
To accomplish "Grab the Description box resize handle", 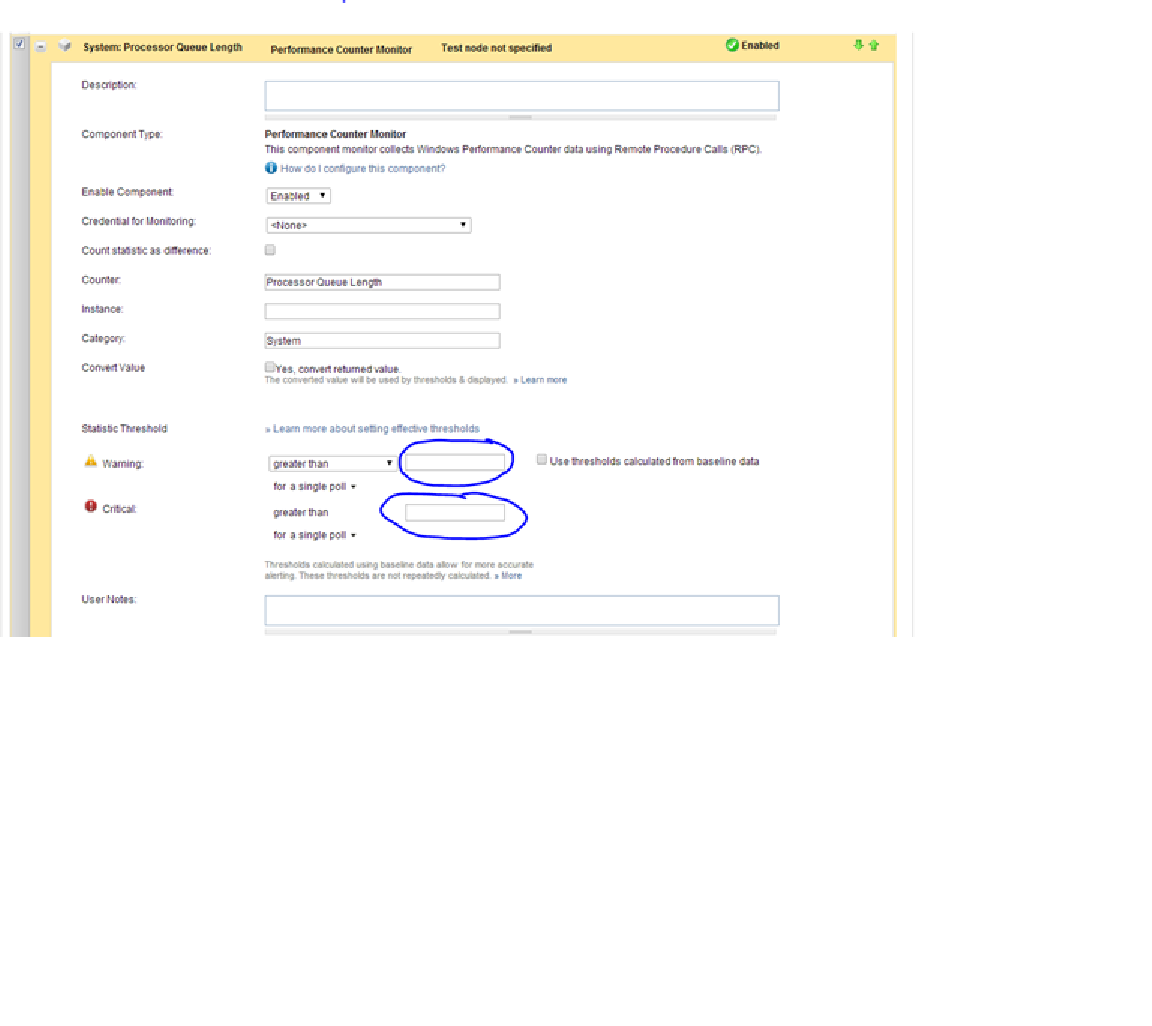I will pyautogui.click(x=520, y=117).
